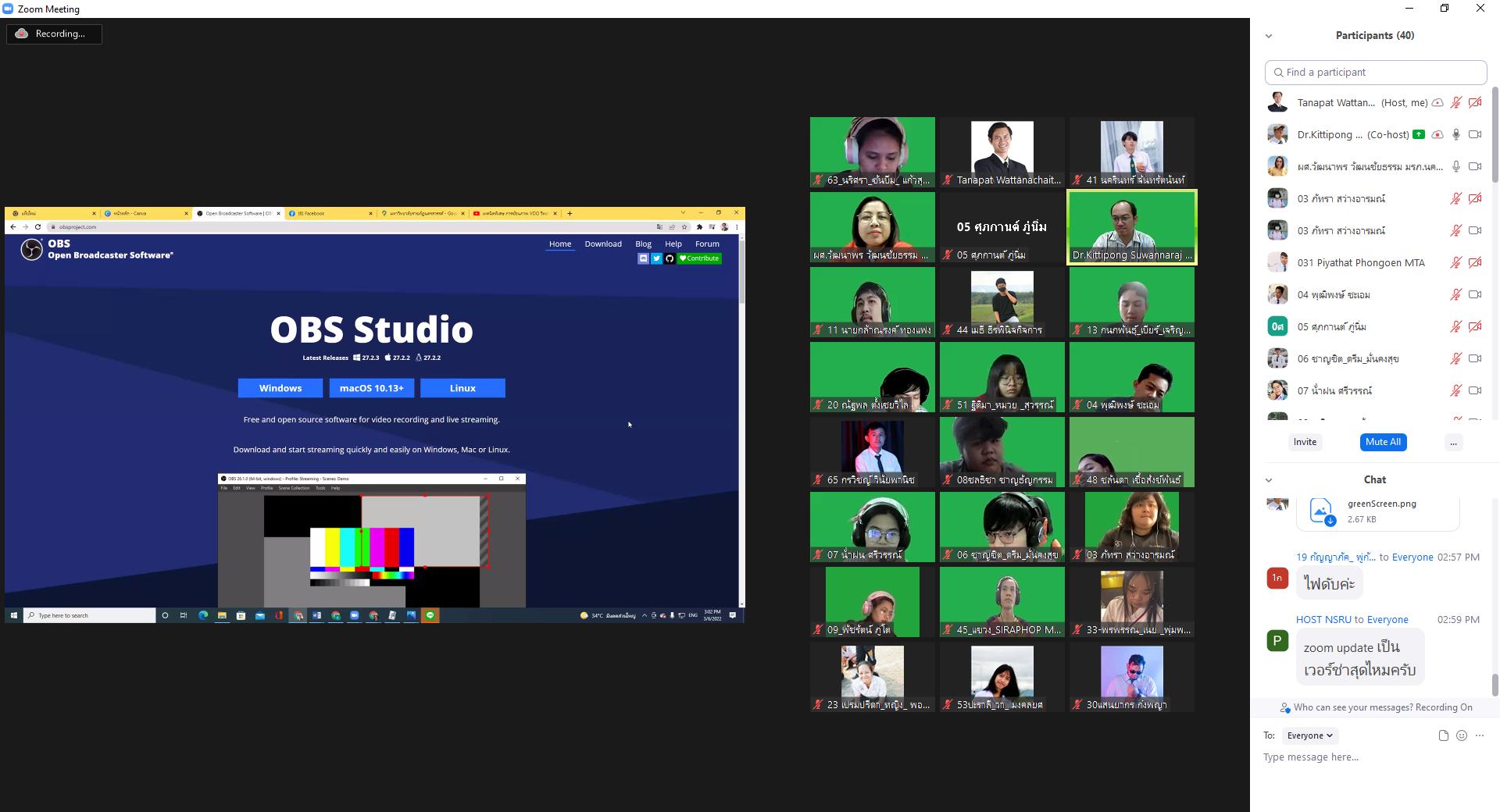The width and height of the screenshot is (1500, 812).
Task: Click the red cloud Recording indicator icon
Action: (22, 34)
